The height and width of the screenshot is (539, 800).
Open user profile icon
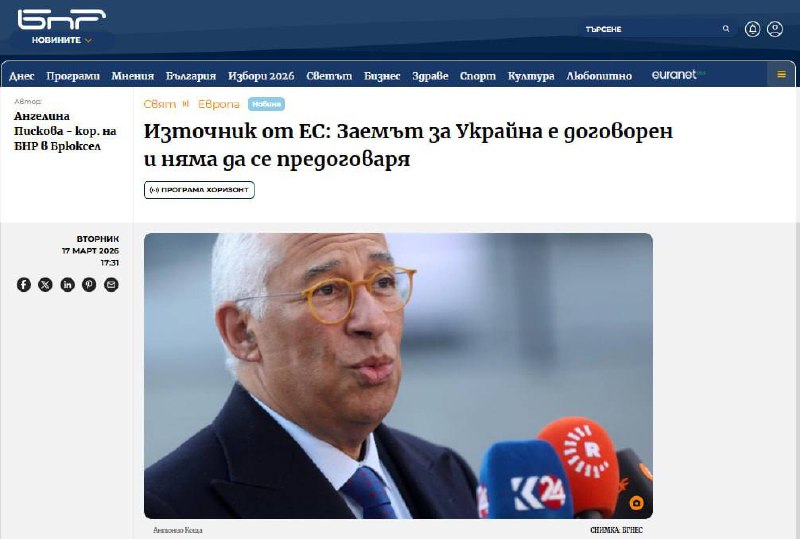point(775,29)
